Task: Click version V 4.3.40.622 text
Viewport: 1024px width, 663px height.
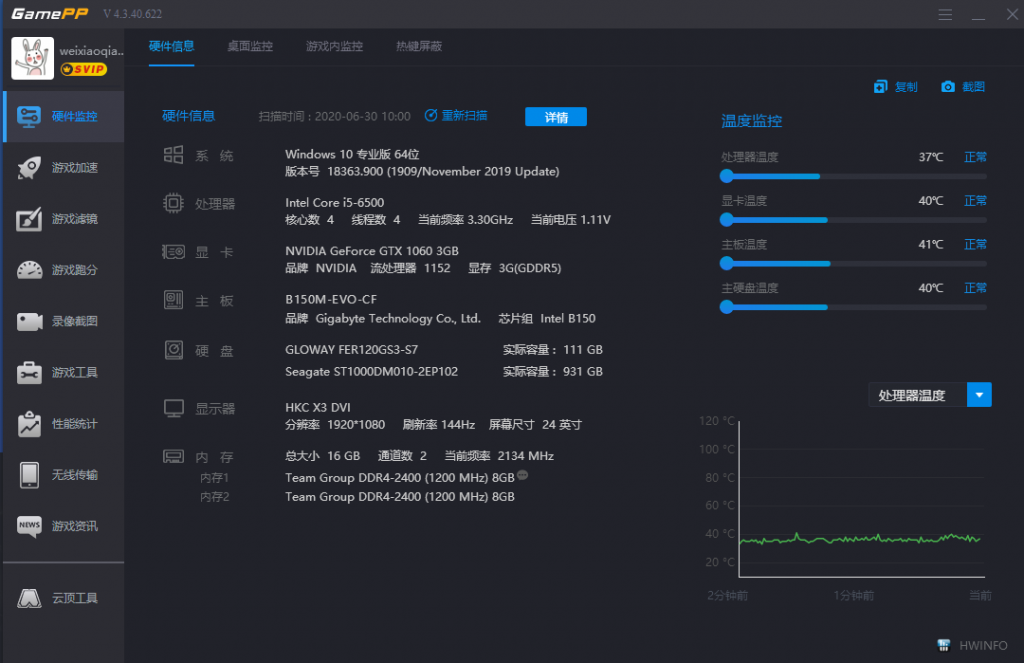Action: 133,14
